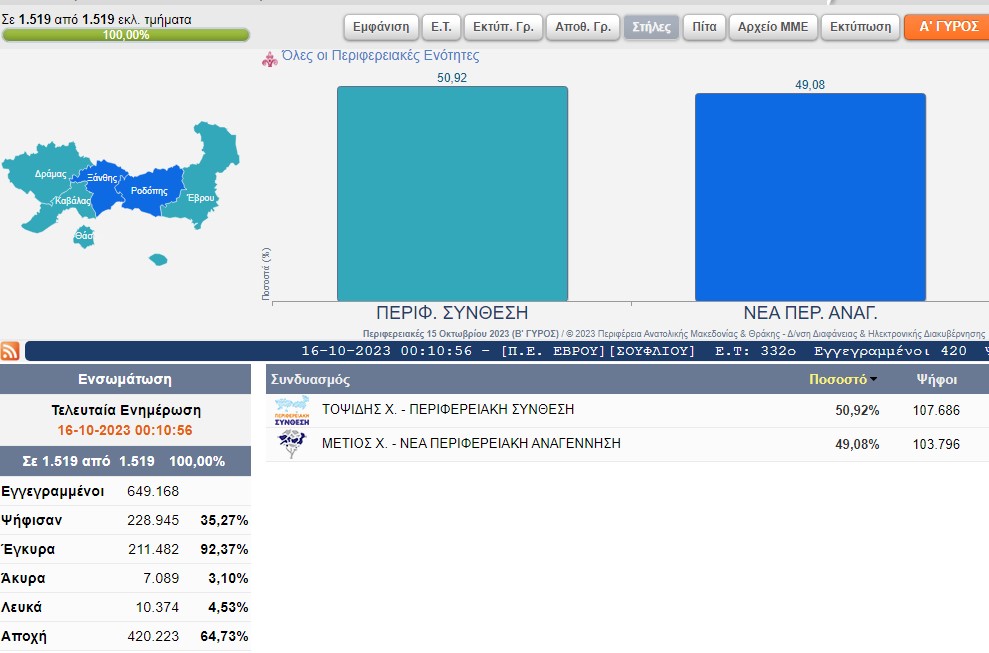Select the teal ΠΕΡΙΦ. ΣΥΝΘΕΣΗ bar
Image resolution: width=989 pixels, height=653 pixels.
(x=452, y=194)
